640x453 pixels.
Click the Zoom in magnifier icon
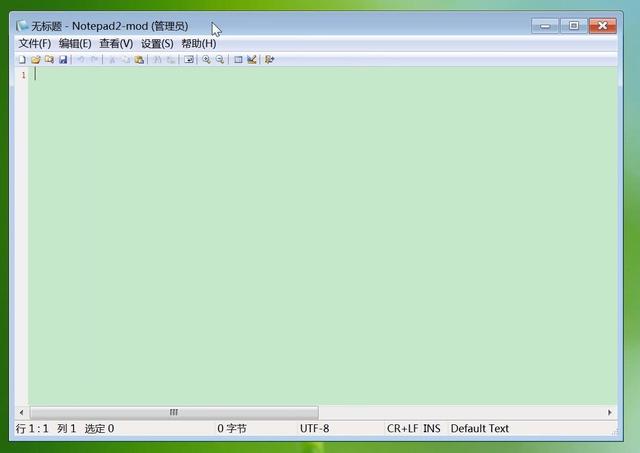206,60
